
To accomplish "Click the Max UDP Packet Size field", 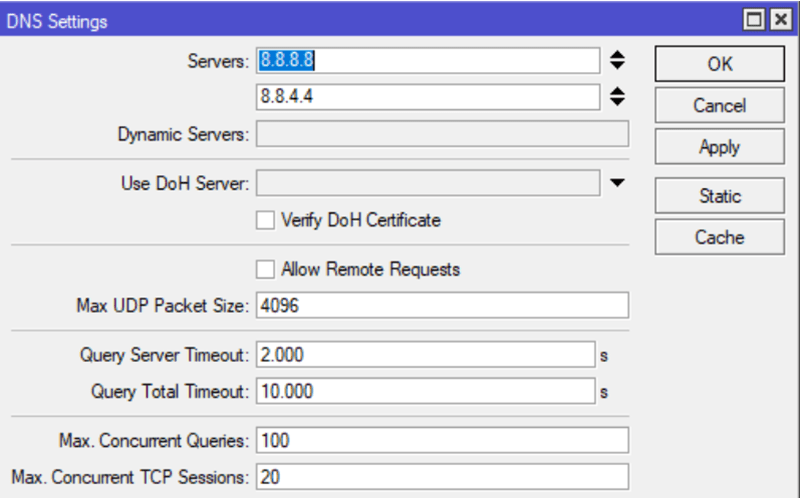I will pos(442,305).
